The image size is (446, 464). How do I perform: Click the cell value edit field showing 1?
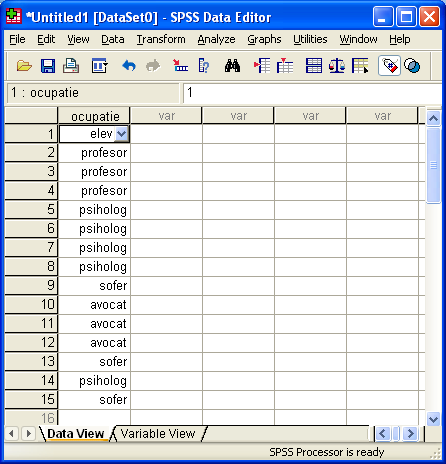click(312, 93)
